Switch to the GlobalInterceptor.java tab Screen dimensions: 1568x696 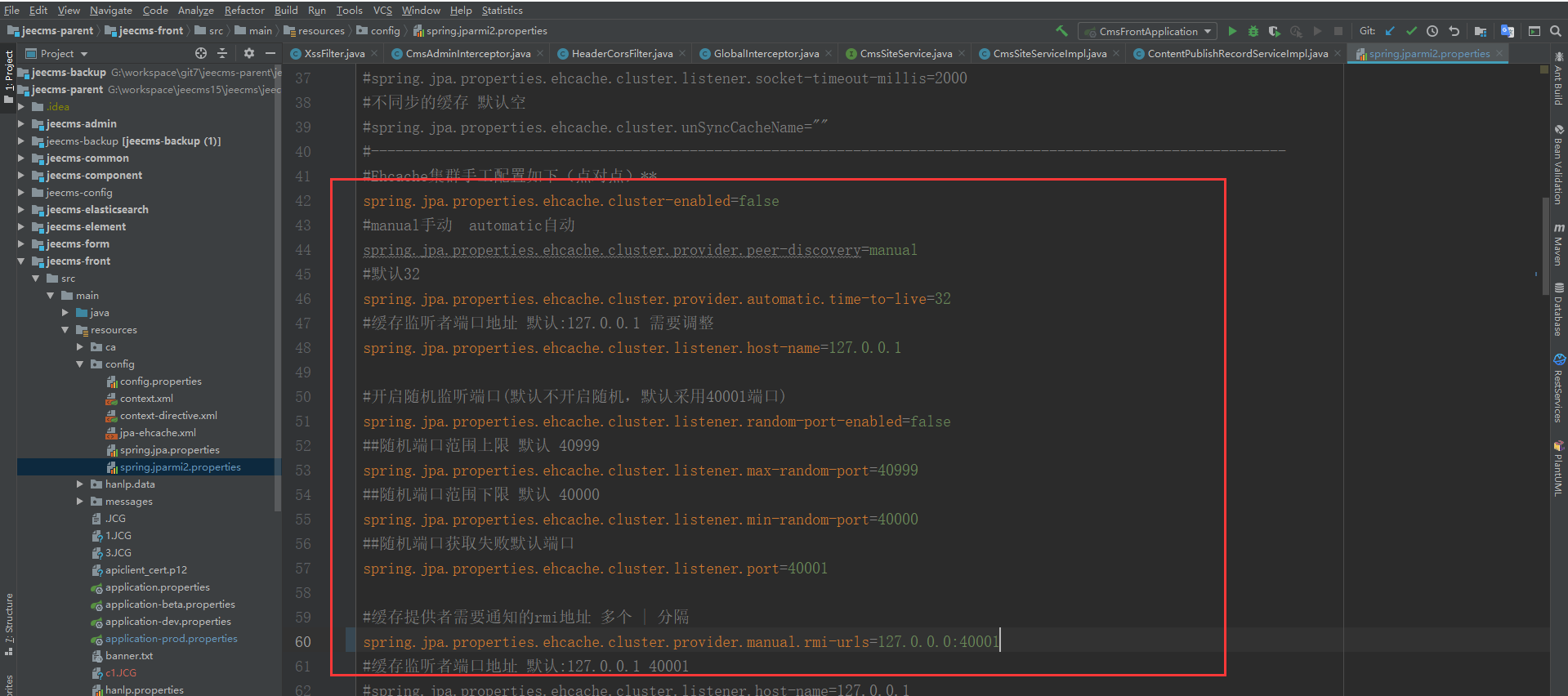(x=766, y=54)
